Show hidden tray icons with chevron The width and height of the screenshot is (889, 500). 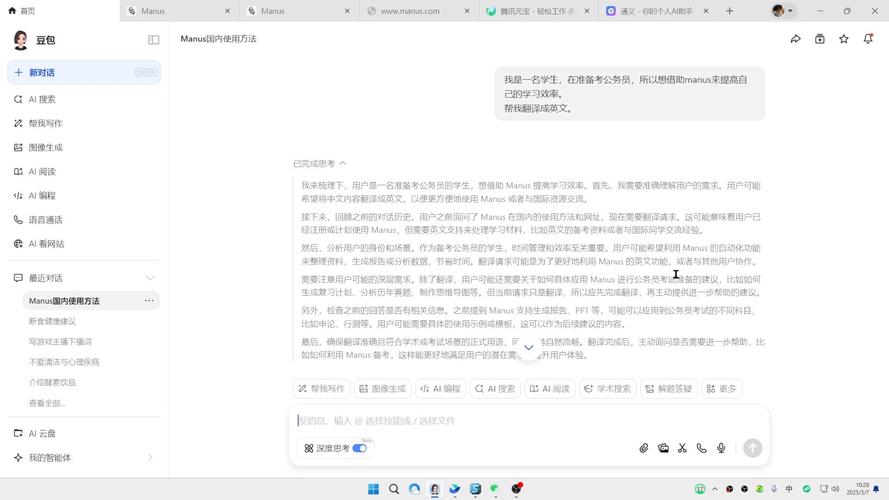715,489
